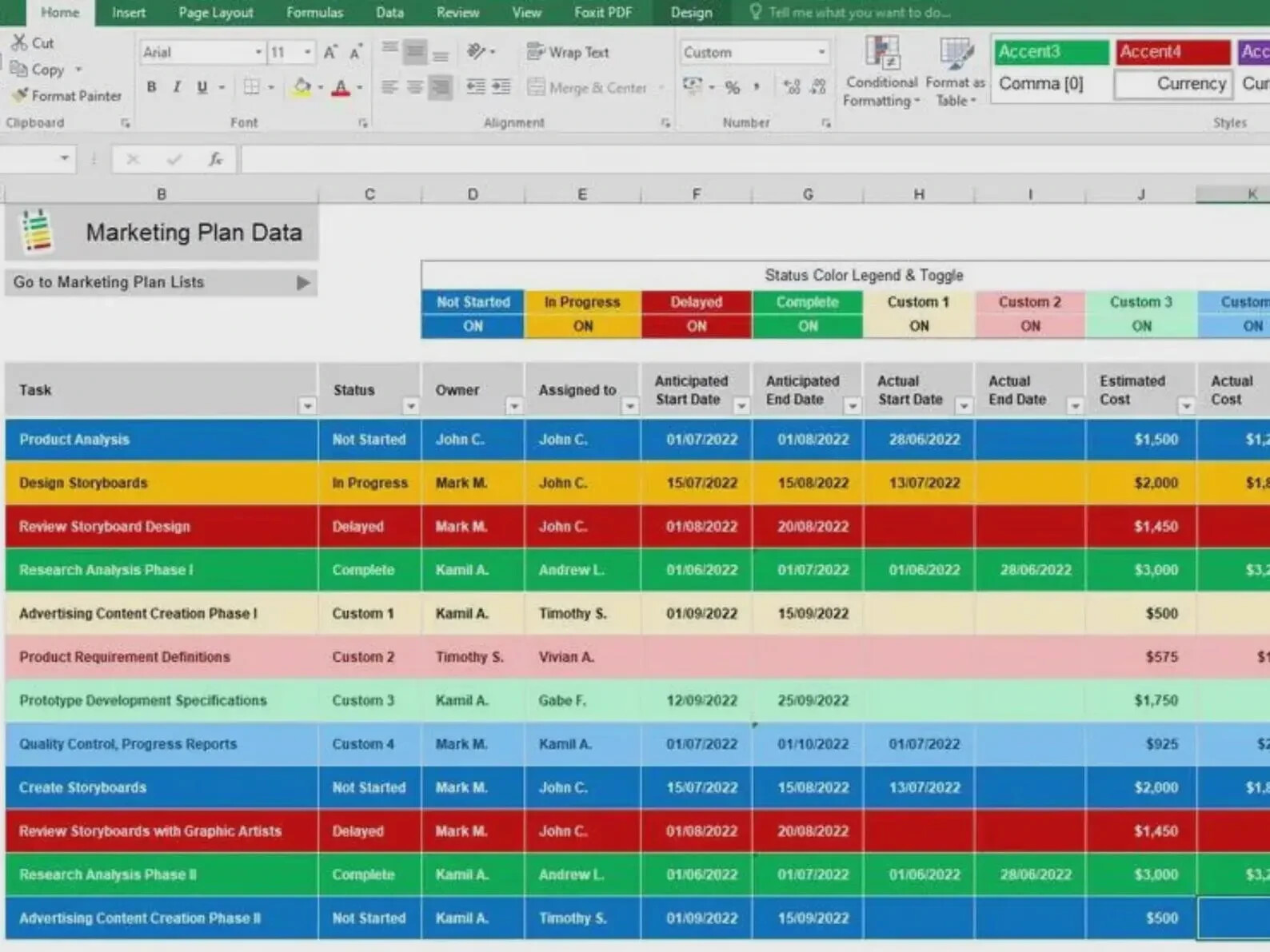
Task: Toggle Delayed ON switch
Action: click(697, 326)
